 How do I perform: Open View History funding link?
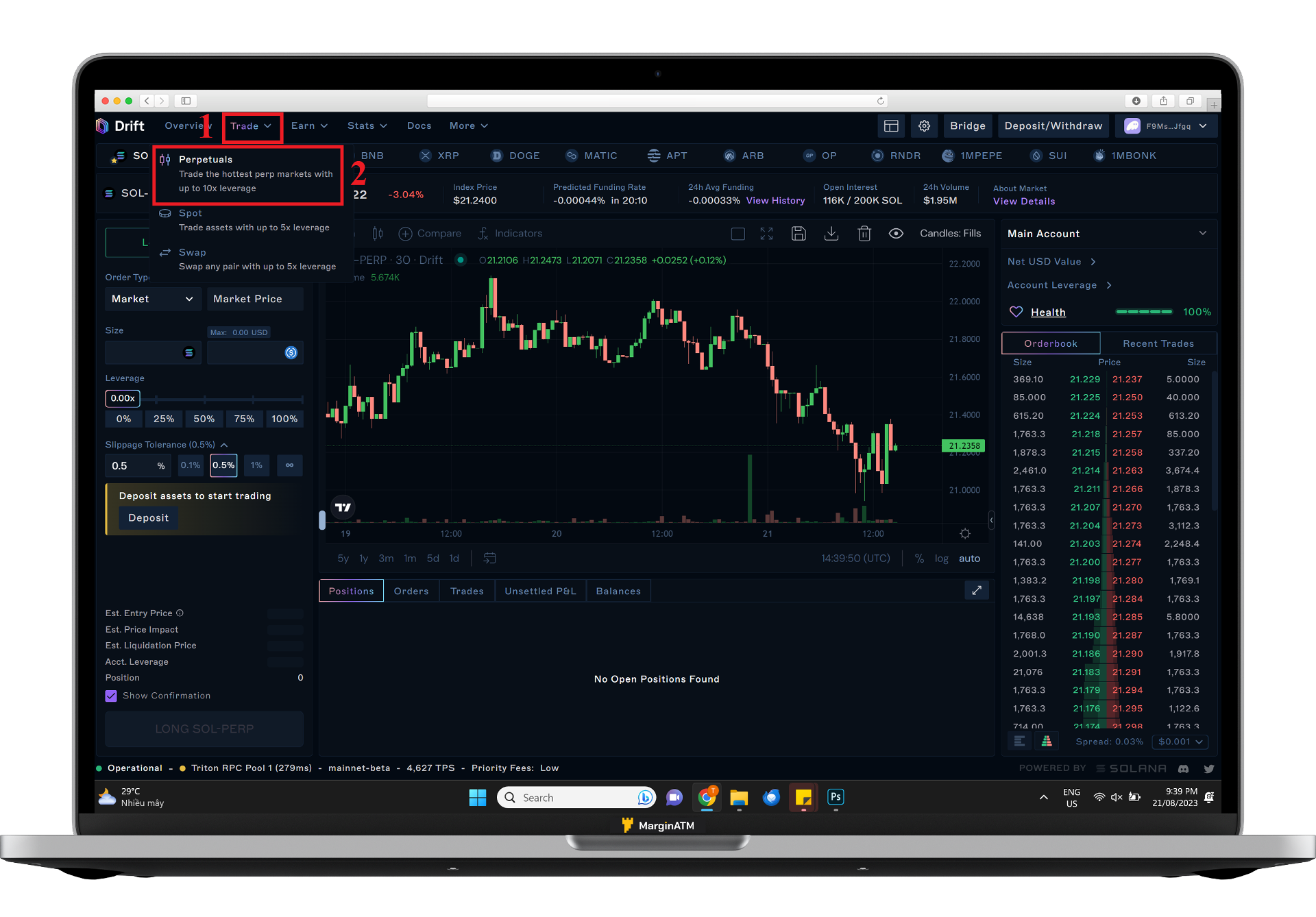(x=775, y=201)
